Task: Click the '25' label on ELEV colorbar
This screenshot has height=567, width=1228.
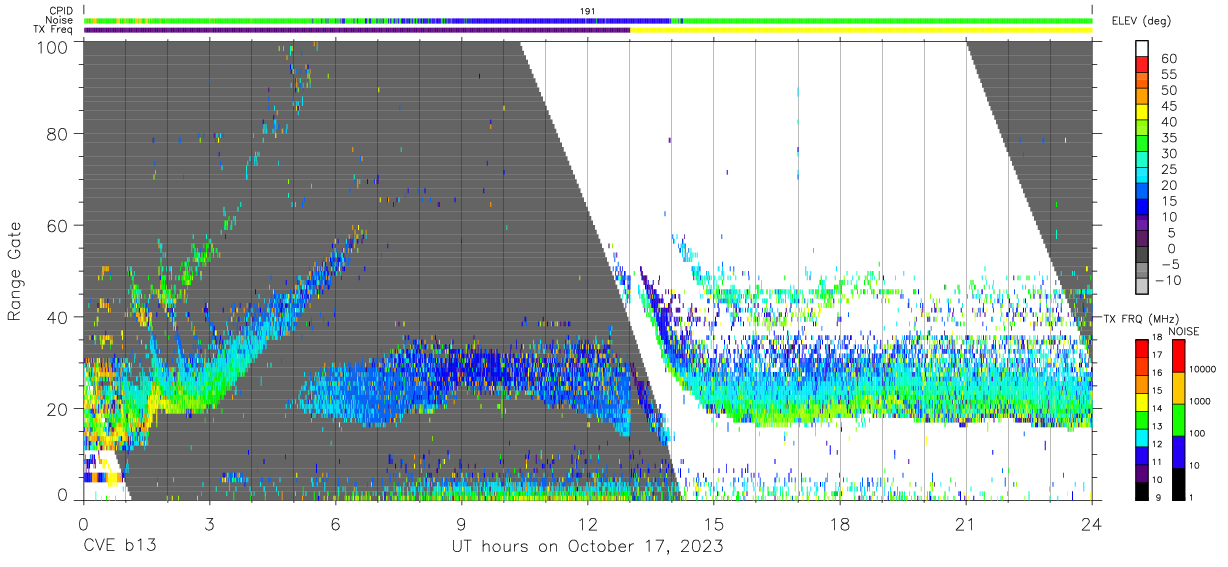Action: click(1168, 170)
